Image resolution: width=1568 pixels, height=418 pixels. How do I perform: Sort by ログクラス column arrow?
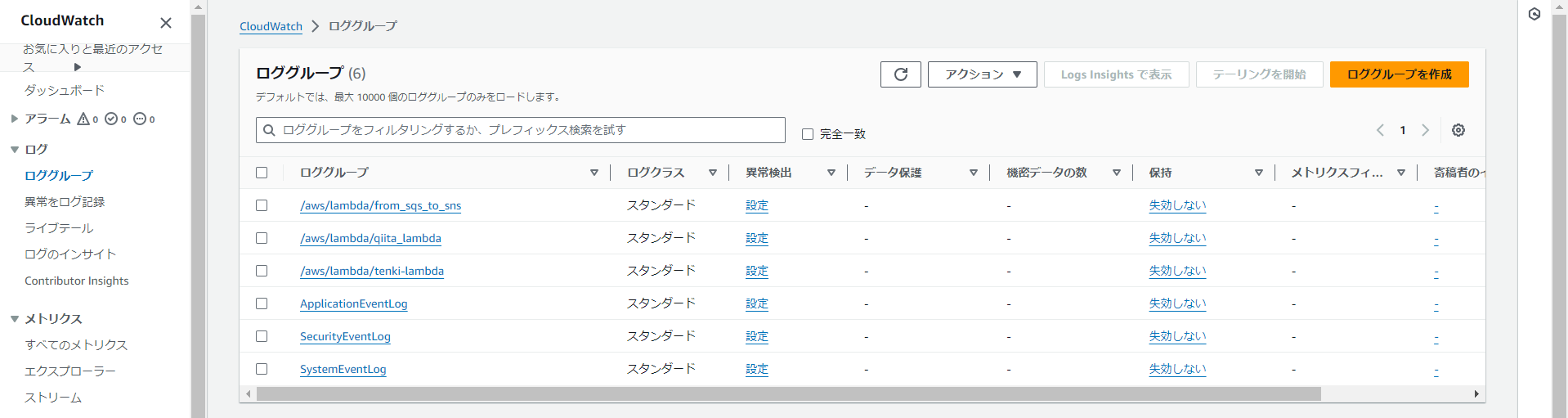tap(713, 173)
